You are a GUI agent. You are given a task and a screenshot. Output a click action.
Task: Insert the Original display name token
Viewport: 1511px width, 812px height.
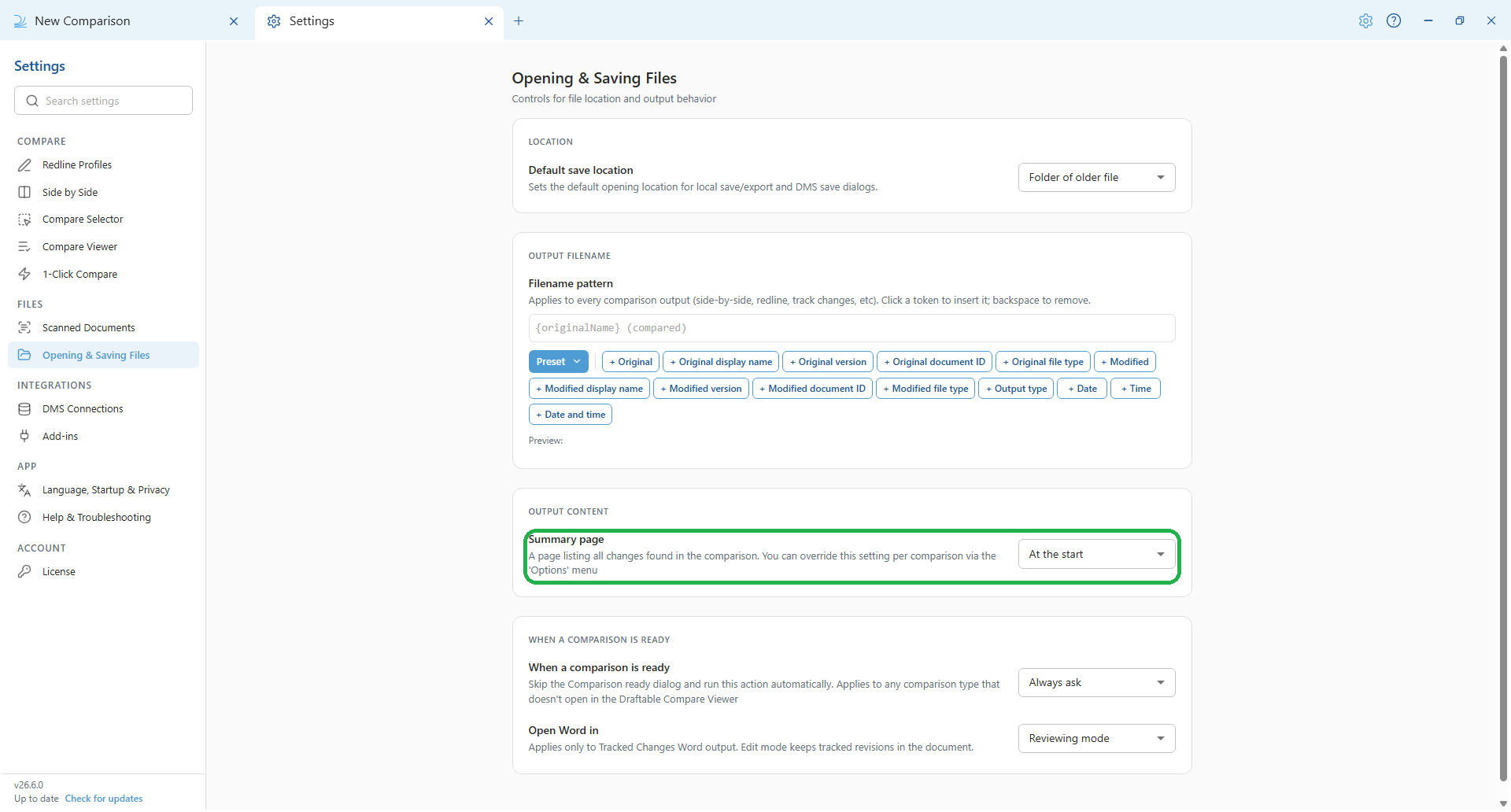pos(721,362)
